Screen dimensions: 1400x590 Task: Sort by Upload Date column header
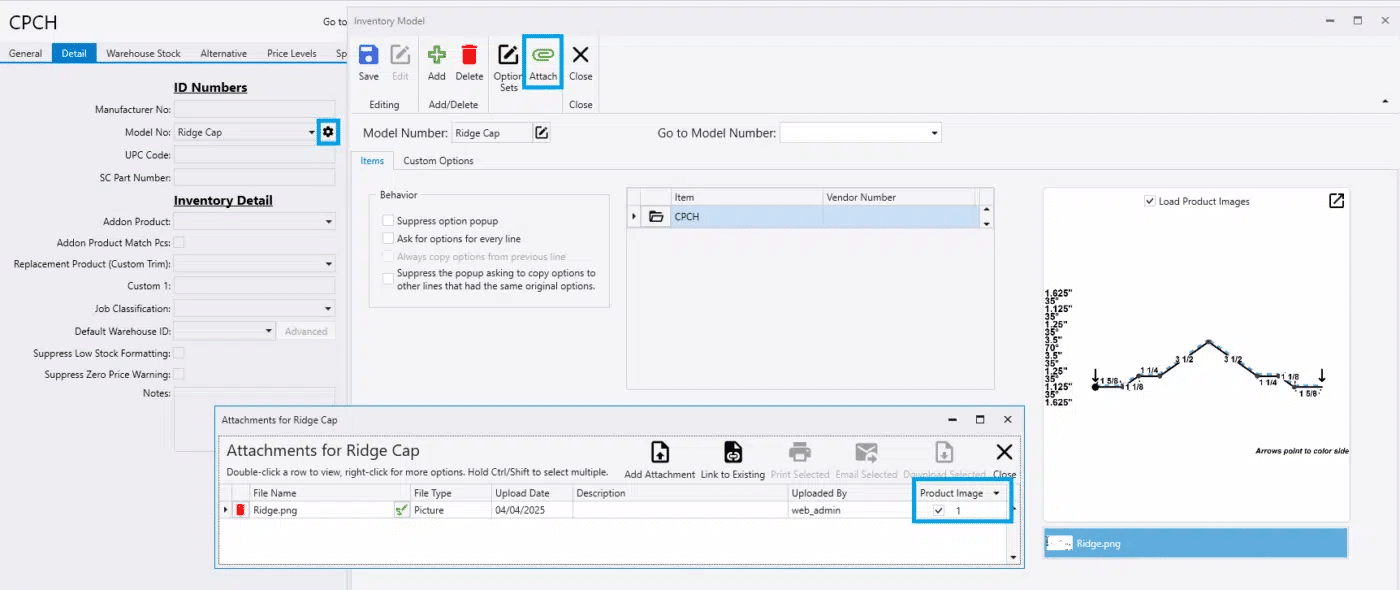pos(532,493)
